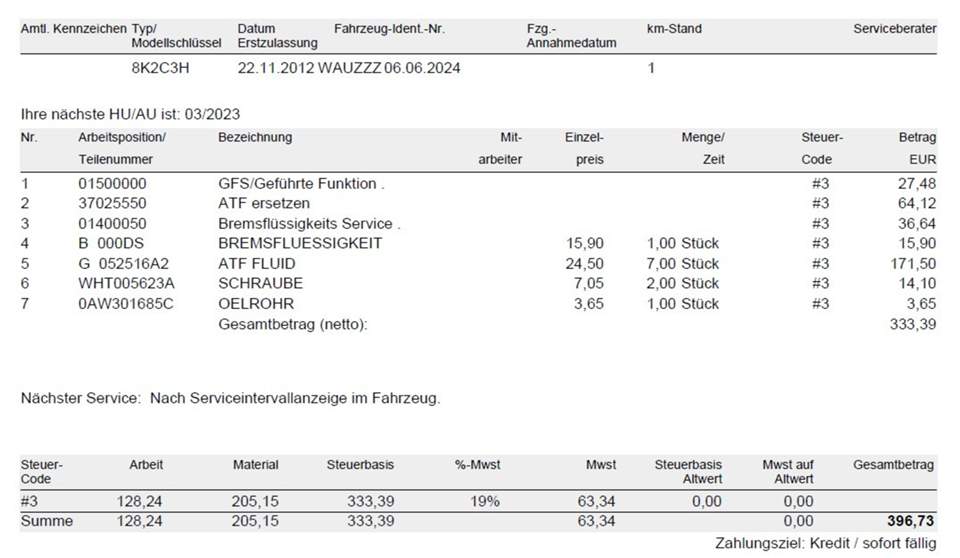Click the ATF ersetzen description
The width and height of the screenshot is (960, 558).
pos(264,203)
